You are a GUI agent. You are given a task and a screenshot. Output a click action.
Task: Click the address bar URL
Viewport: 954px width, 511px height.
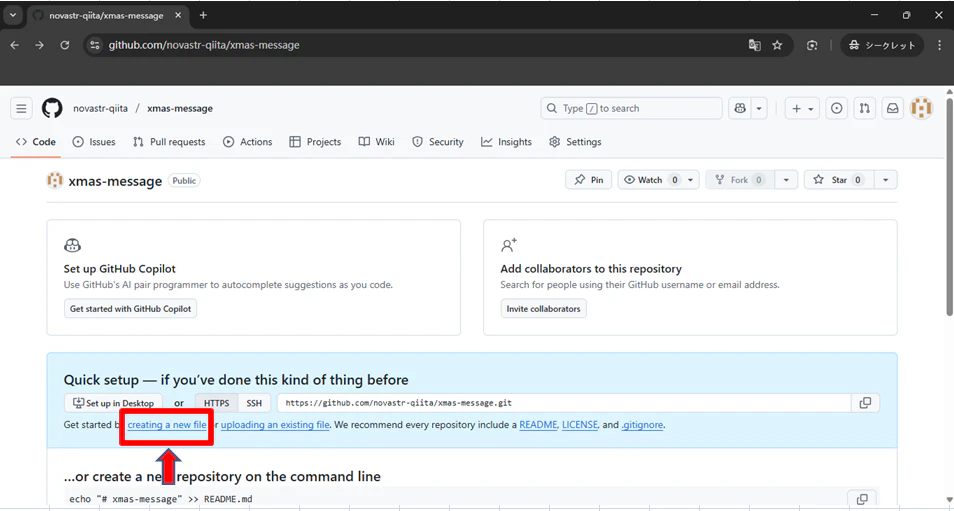point(204,45)
